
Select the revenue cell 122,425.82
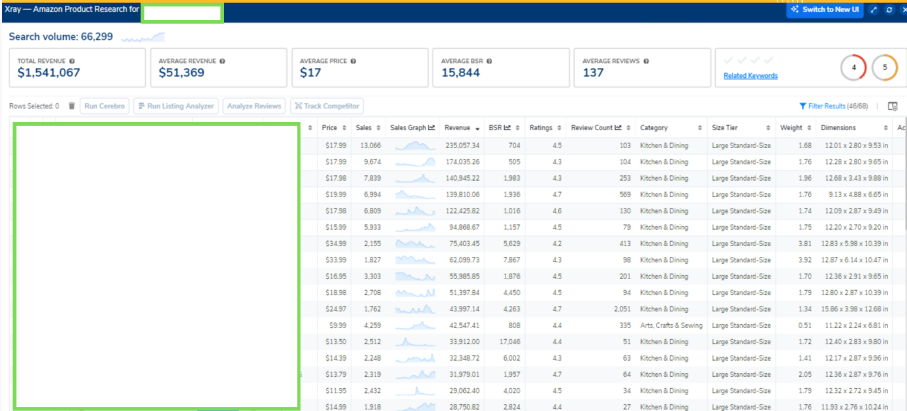tap(463, 210)
